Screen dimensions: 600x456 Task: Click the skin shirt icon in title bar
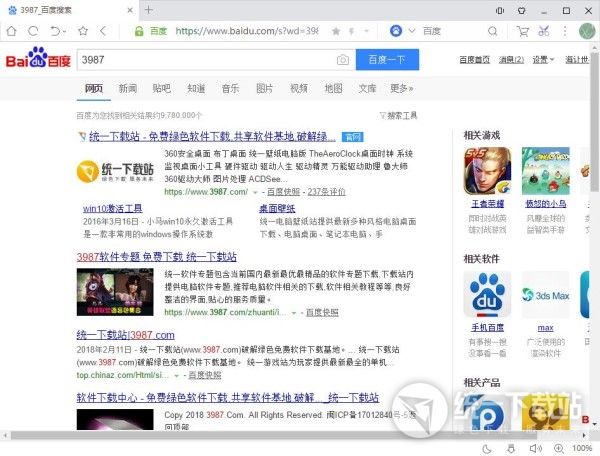pyautogui.click(x=522, y=10)
